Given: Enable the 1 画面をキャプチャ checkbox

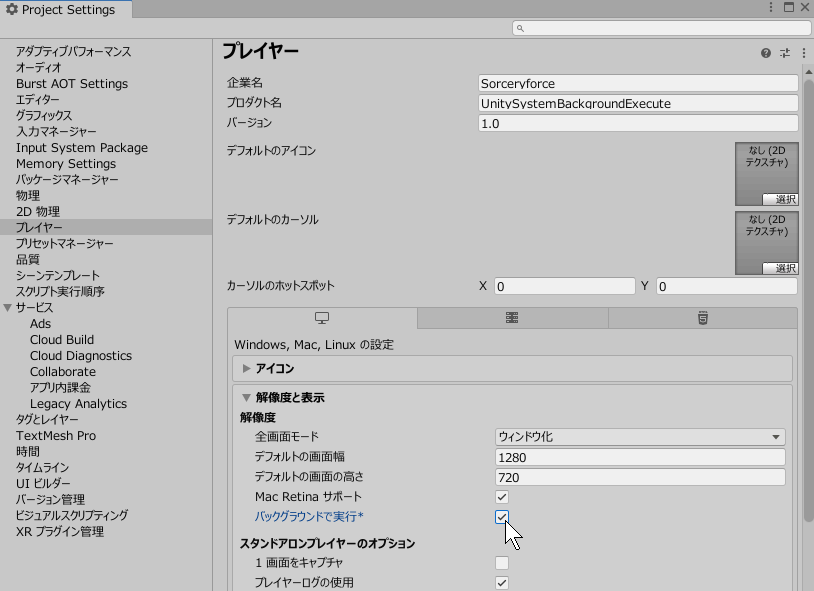Looking at the screenshot, I should (502, 563).
